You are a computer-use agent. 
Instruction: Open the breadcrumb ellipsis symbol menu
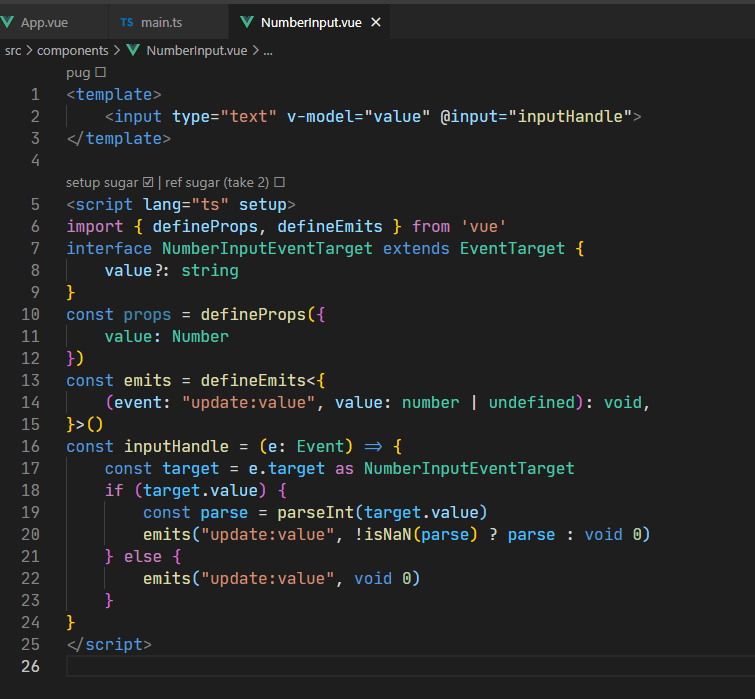tap(268, 51)
